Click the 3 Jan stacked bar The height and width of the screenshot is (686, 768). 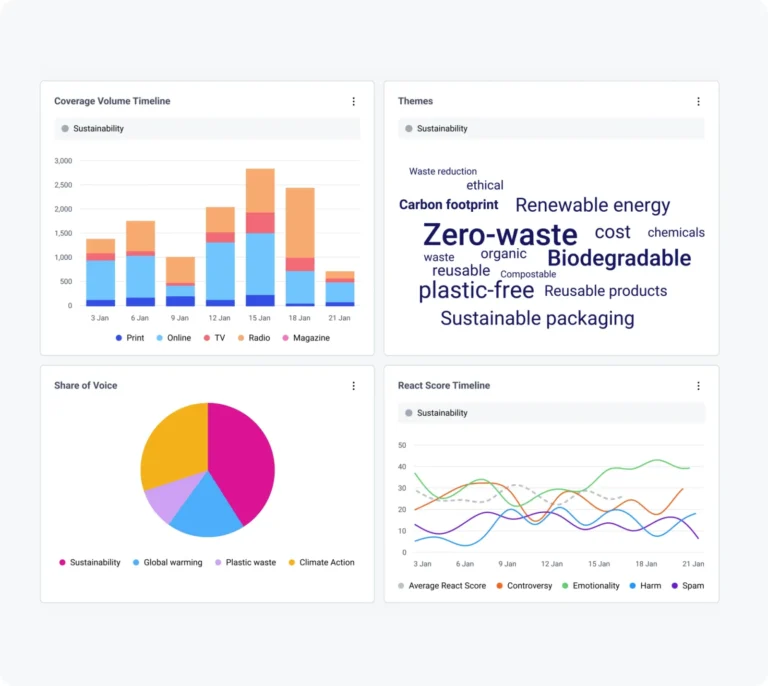tap(100, 273)
